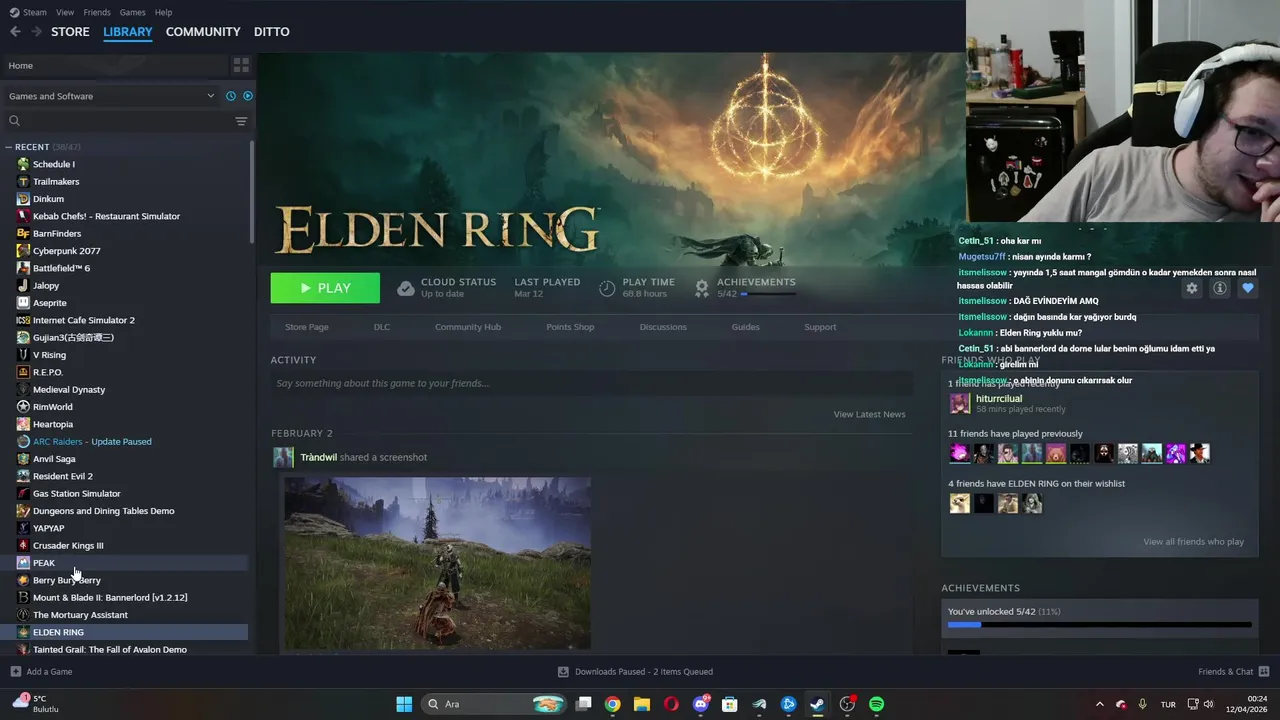This screenshot has height=720, width=1280.
Task: Toggle the recent activity clock filter
Action: [230, 96]
